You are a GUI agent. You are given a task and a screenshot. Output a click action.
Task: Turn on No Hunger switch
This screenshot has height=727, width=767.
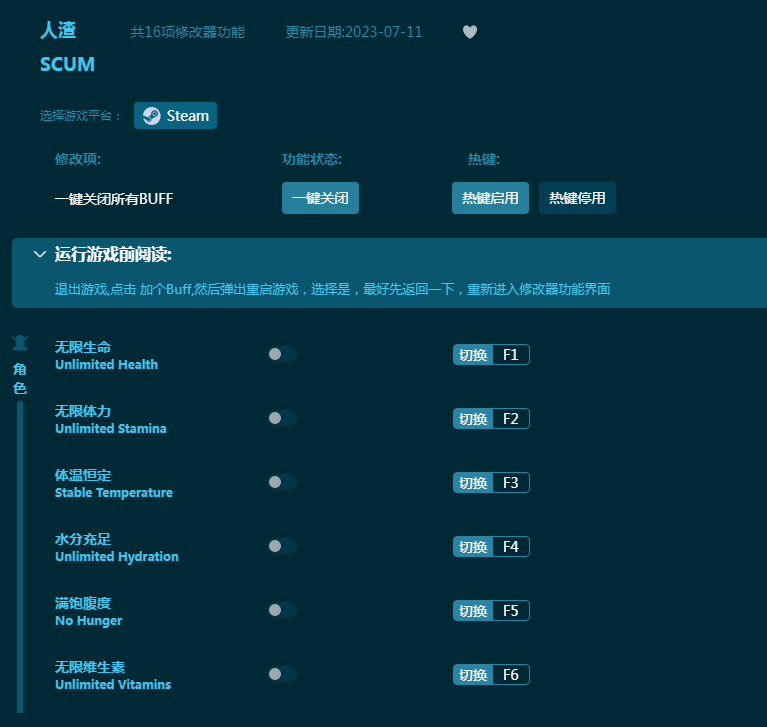[x=282, y=610]
